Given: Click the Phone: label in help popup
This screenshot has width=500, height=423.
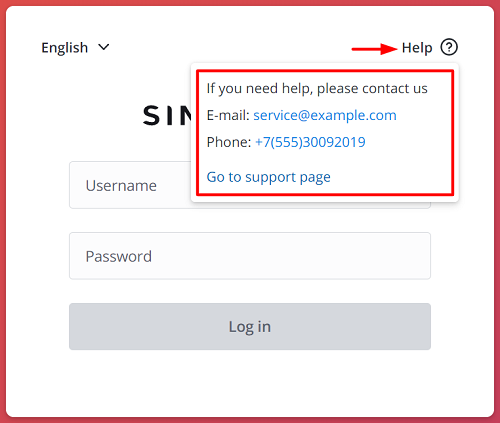Looking at the screenshot, I should (229, 142).
